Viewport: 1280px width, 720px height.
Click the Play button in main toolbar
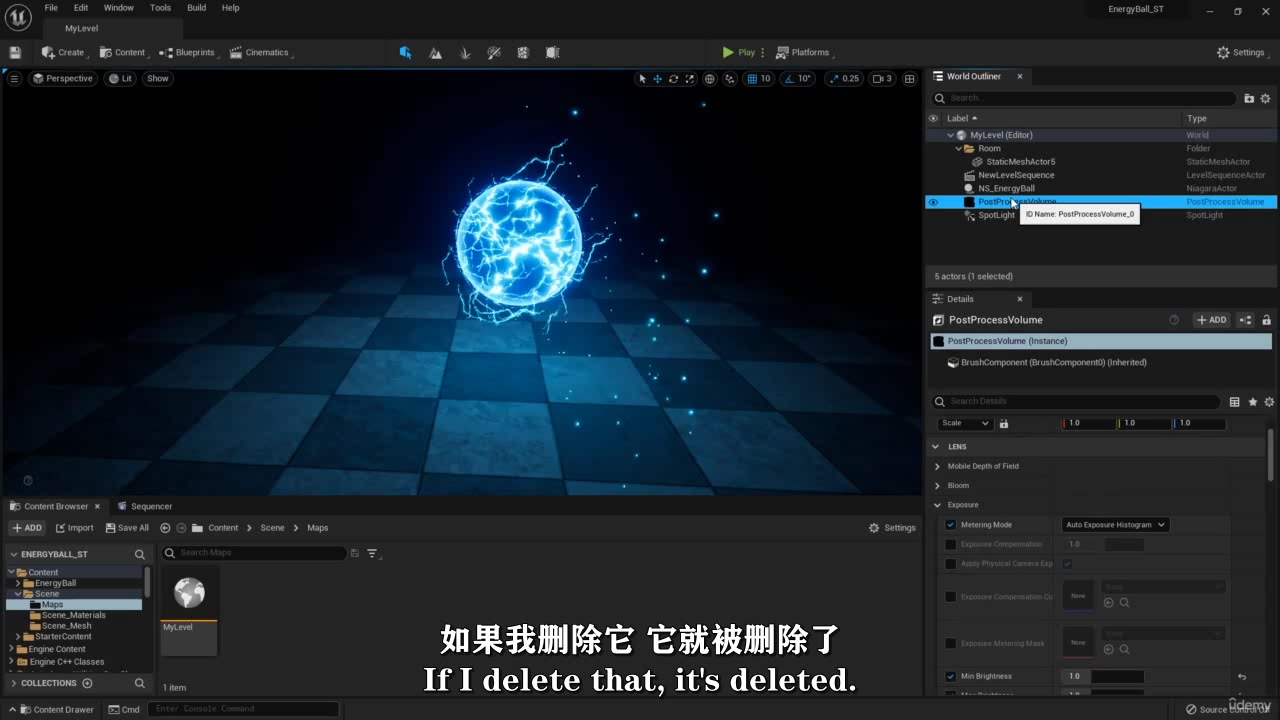tap(739, 52)
